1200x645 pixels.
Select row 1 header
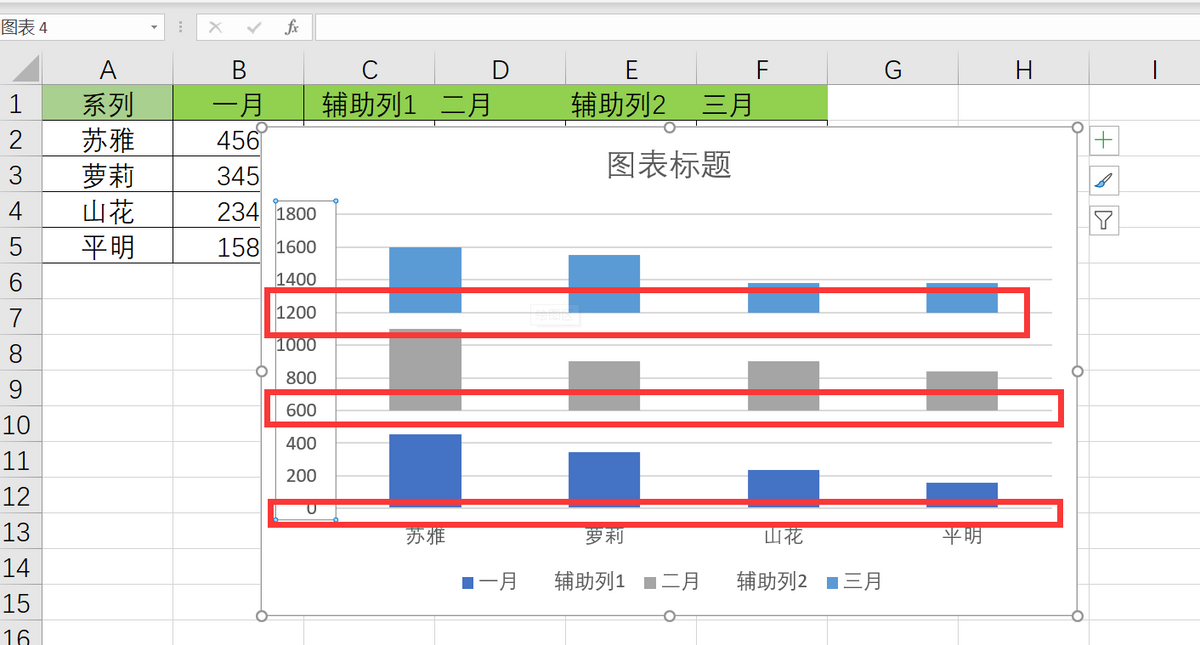pyautogui.click(x=21, y=104)
